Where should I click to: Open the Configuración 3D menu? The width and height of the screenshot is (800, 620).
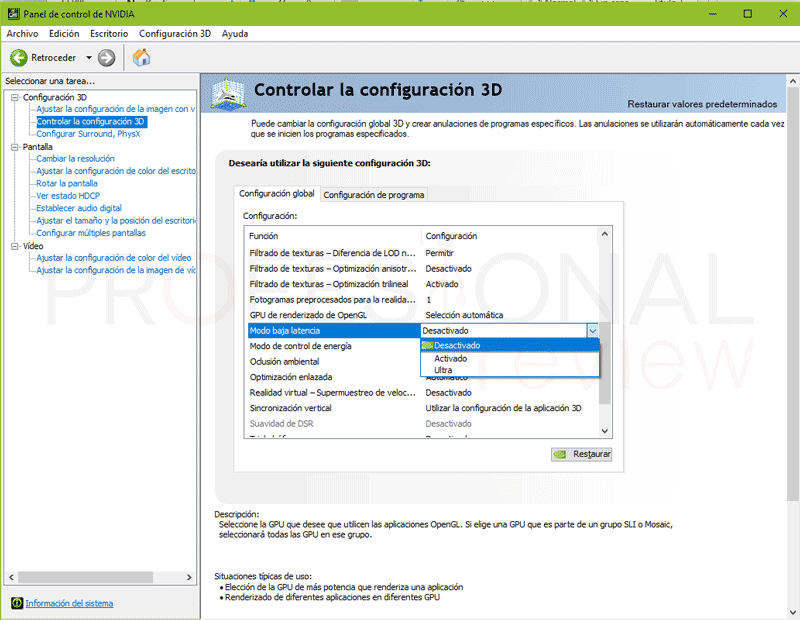coord(175,34)
